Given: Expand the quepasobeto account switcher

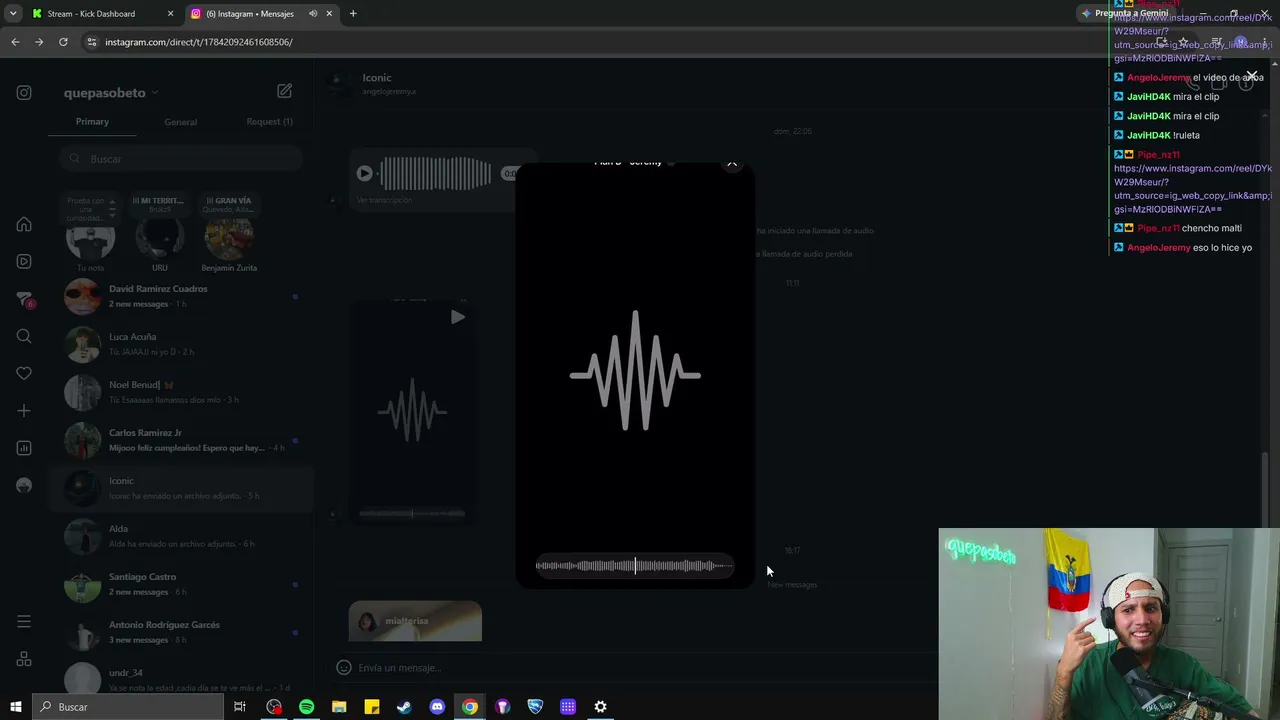Looking at the screenshot, I should pyautogui.click(x=111, y=93).
